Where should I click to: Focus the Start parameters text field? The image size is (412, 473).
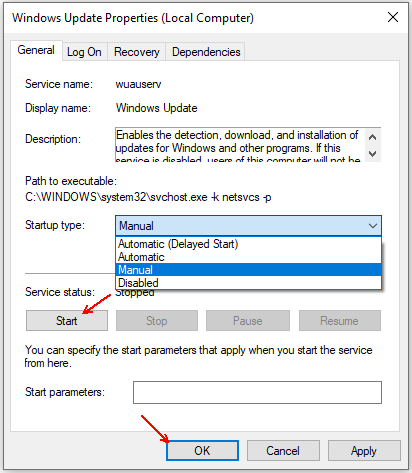tap(257, 392)
